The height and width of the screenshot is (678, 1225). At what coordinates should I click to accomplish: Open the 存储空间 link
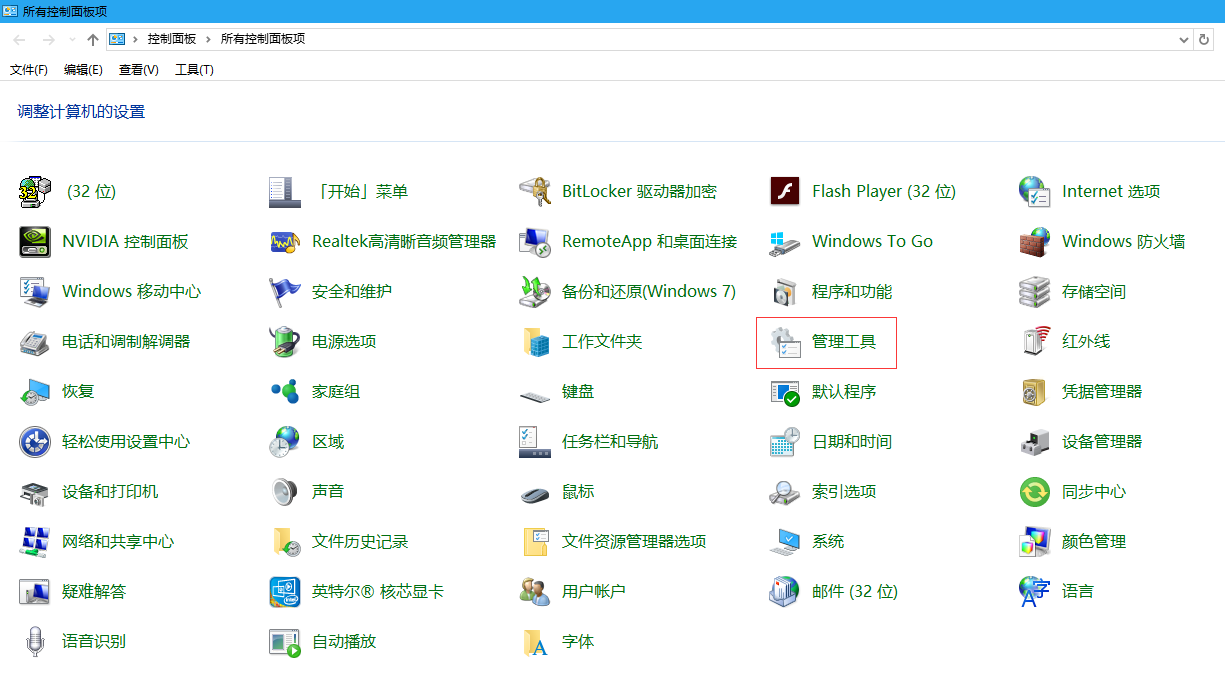pyautogui.click(x=1094, y=291)
